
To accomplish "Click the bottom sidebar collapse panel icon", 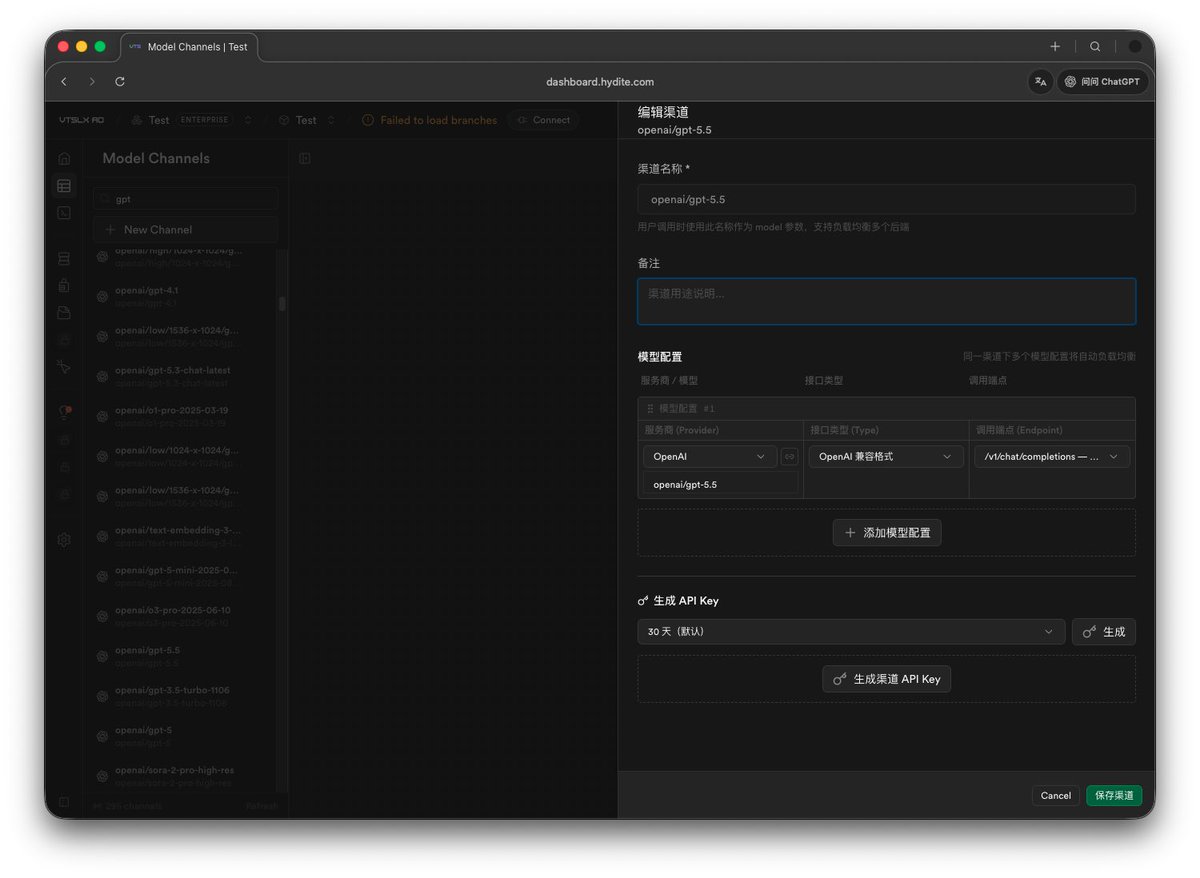I will point(64,802).
